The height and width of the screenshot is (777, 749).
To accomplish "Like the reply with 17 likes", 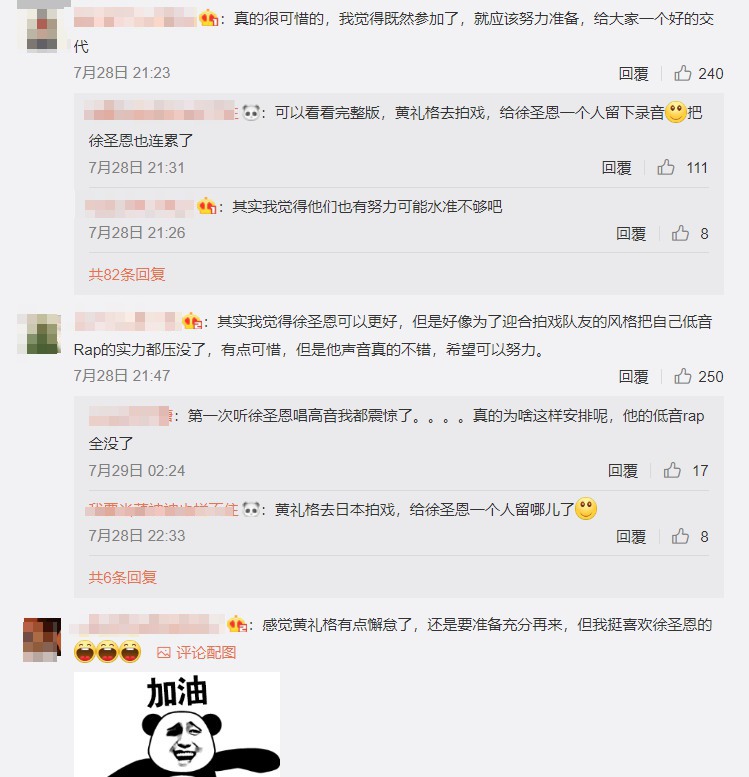I will 672,470.
